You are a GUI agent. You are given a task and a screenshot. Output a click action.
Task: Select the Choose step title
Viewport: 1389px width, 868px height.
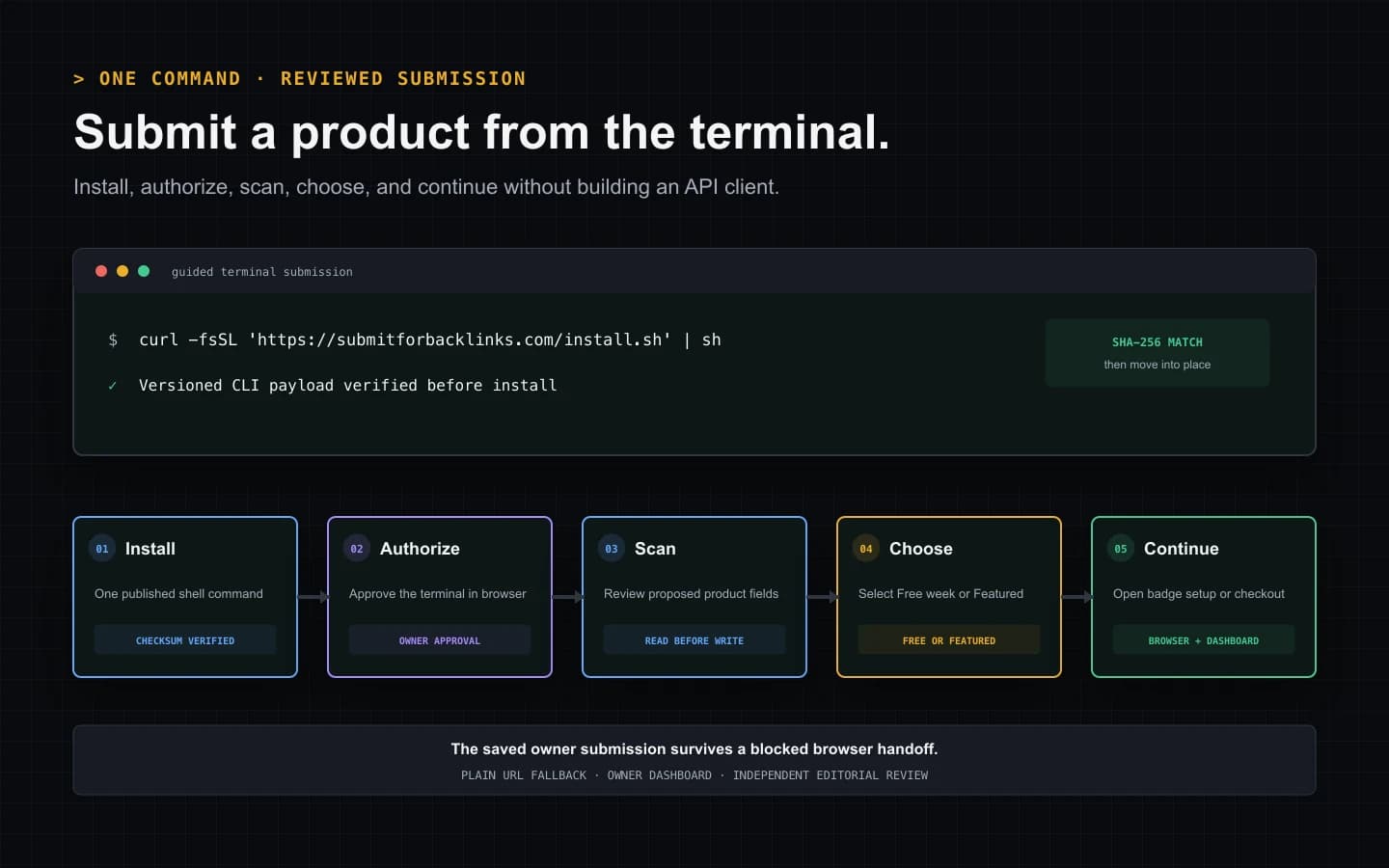tap(921, 549)
